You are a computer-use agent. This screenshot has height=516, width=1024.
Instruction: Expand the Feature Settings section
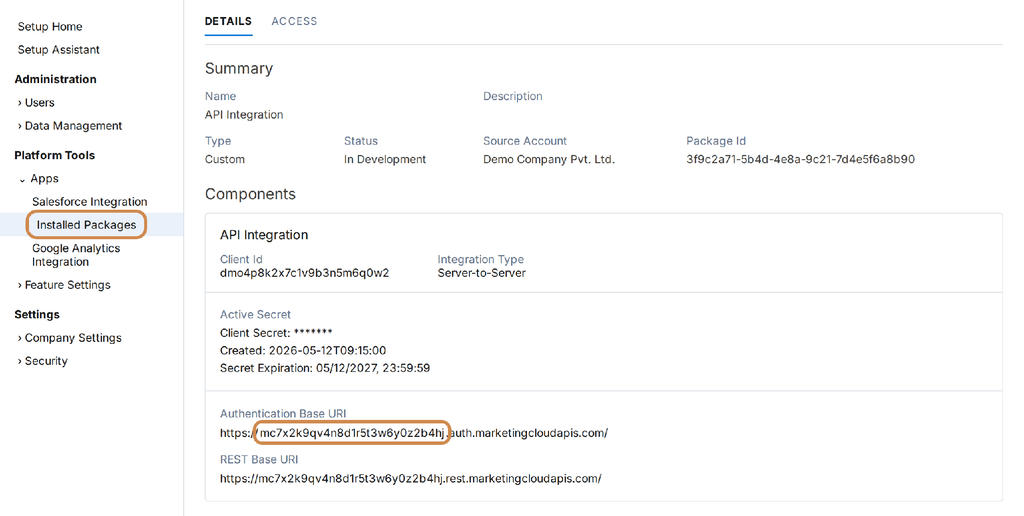(x=64, y=285)
